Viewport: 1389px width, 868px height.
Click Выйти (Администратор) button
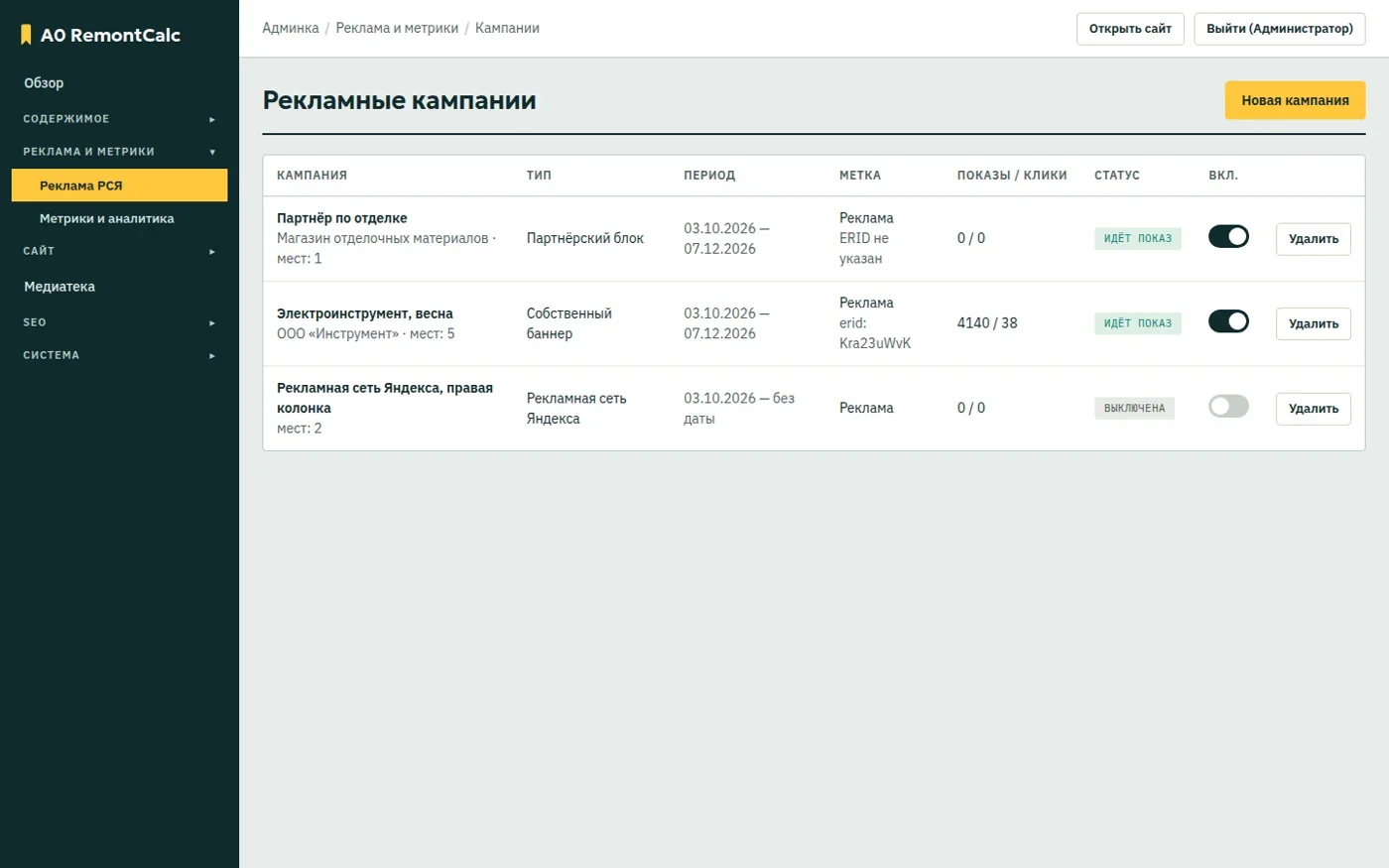[1280, 29]
